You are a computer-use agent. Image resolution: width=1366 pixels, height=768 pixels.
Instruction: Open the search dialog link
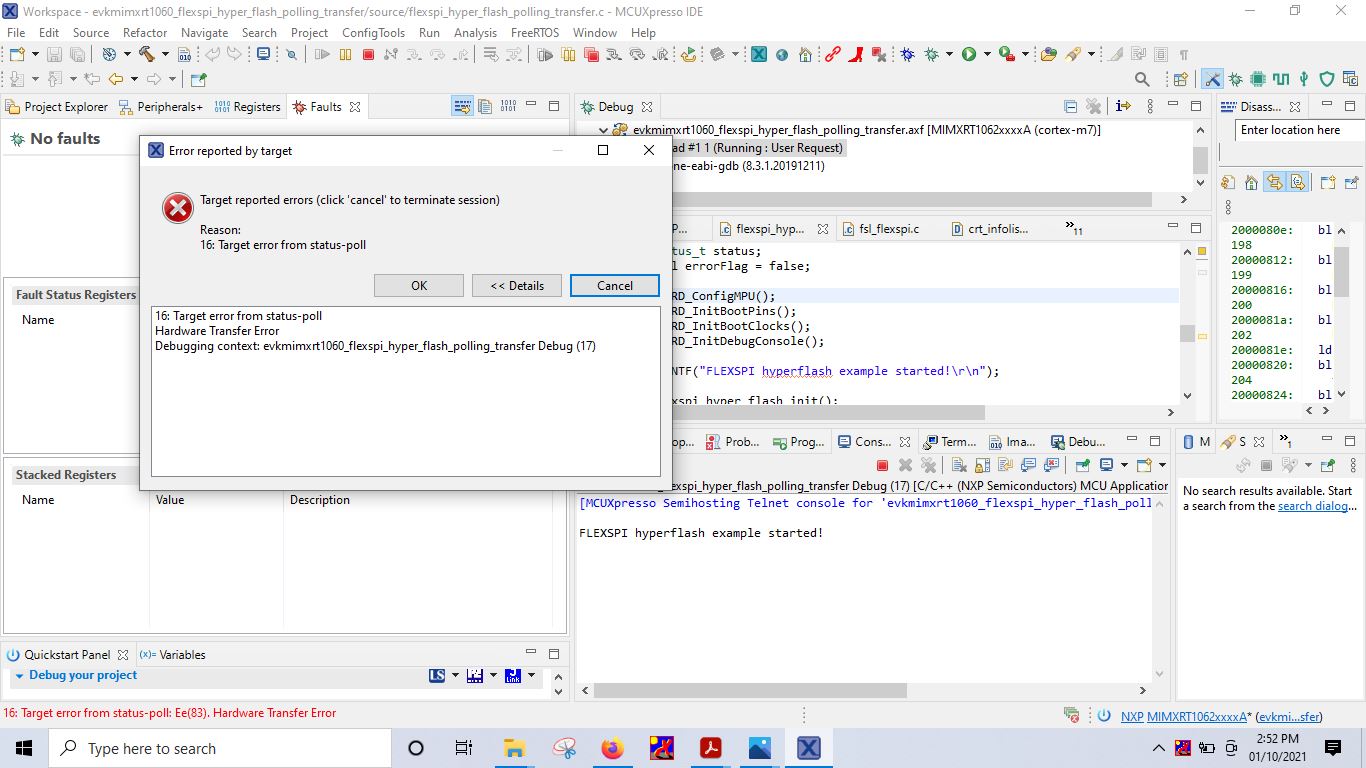point(1317,506)
